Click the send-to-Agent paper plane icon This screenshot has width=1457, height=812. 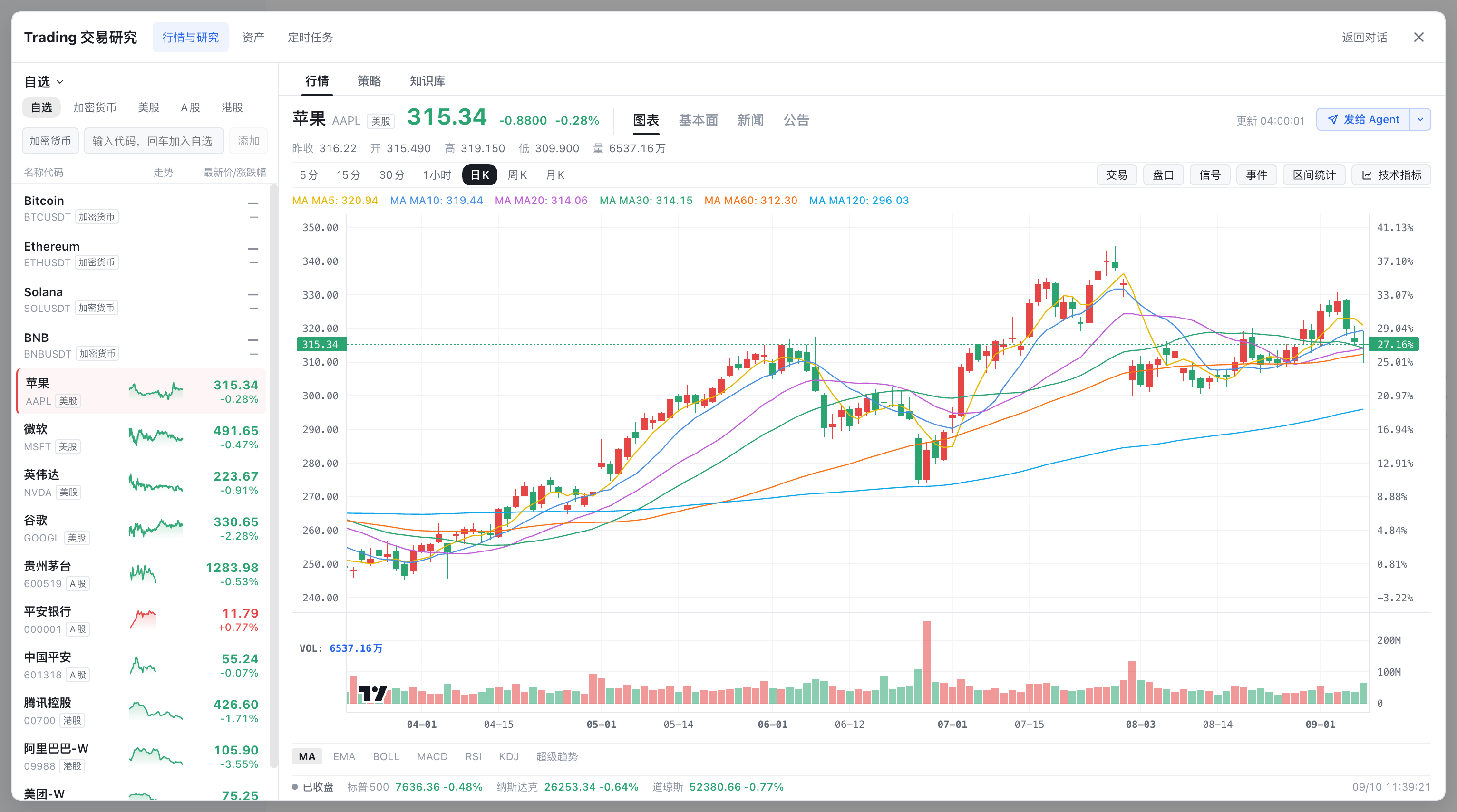(x=1332, y=119)
